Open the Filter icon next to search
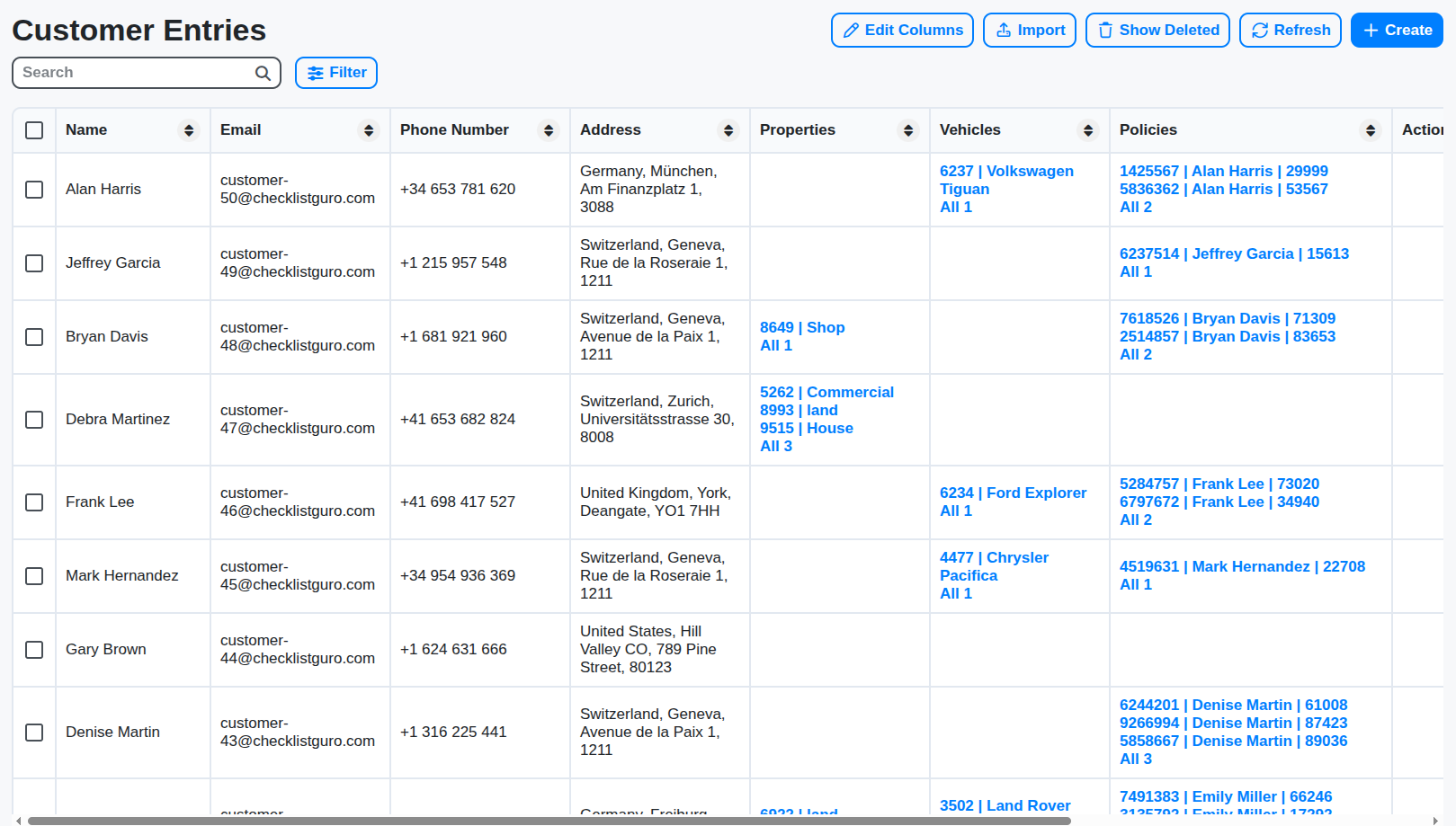This screenshot has width=1456, height=826. [317, 73]
